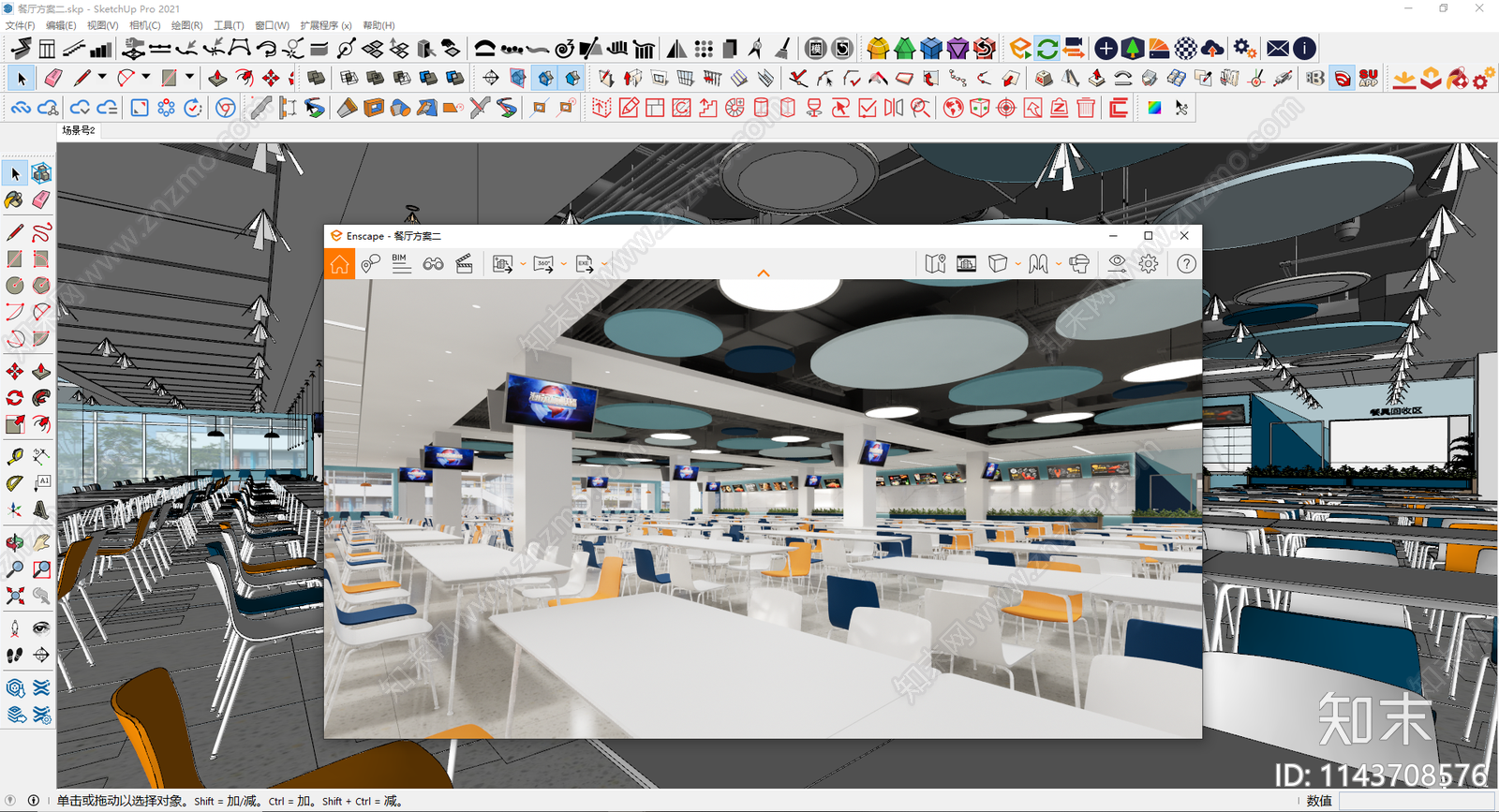The width and height of the screenshot is (1499, 812).
Task: Open the 相机(C) menu
Action: click(144, 25)
